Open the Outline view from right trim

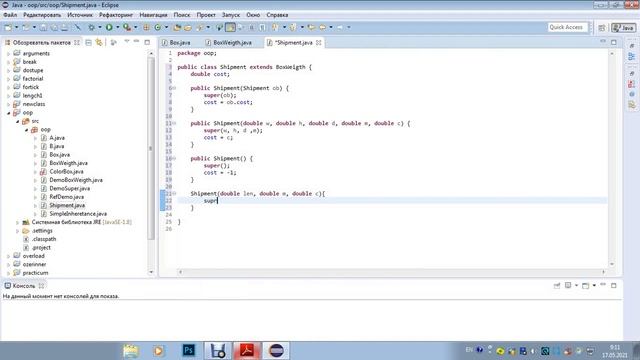tap(632, 56)
